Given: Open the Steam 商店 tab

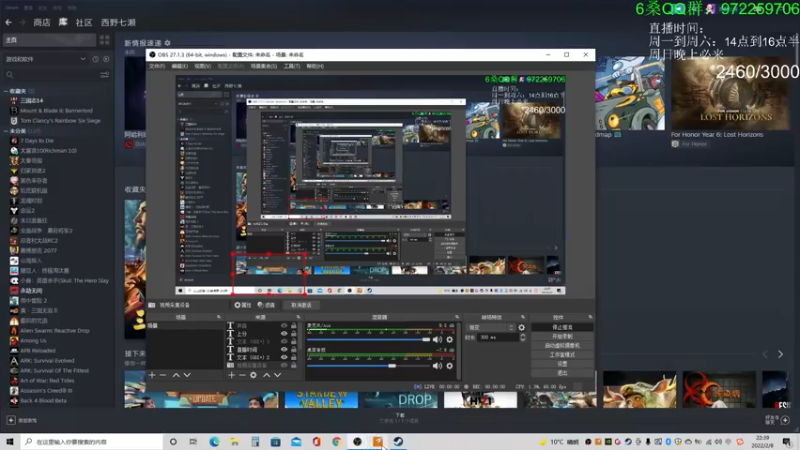Looking at the screenshot, I should click(x=42, y=22).
